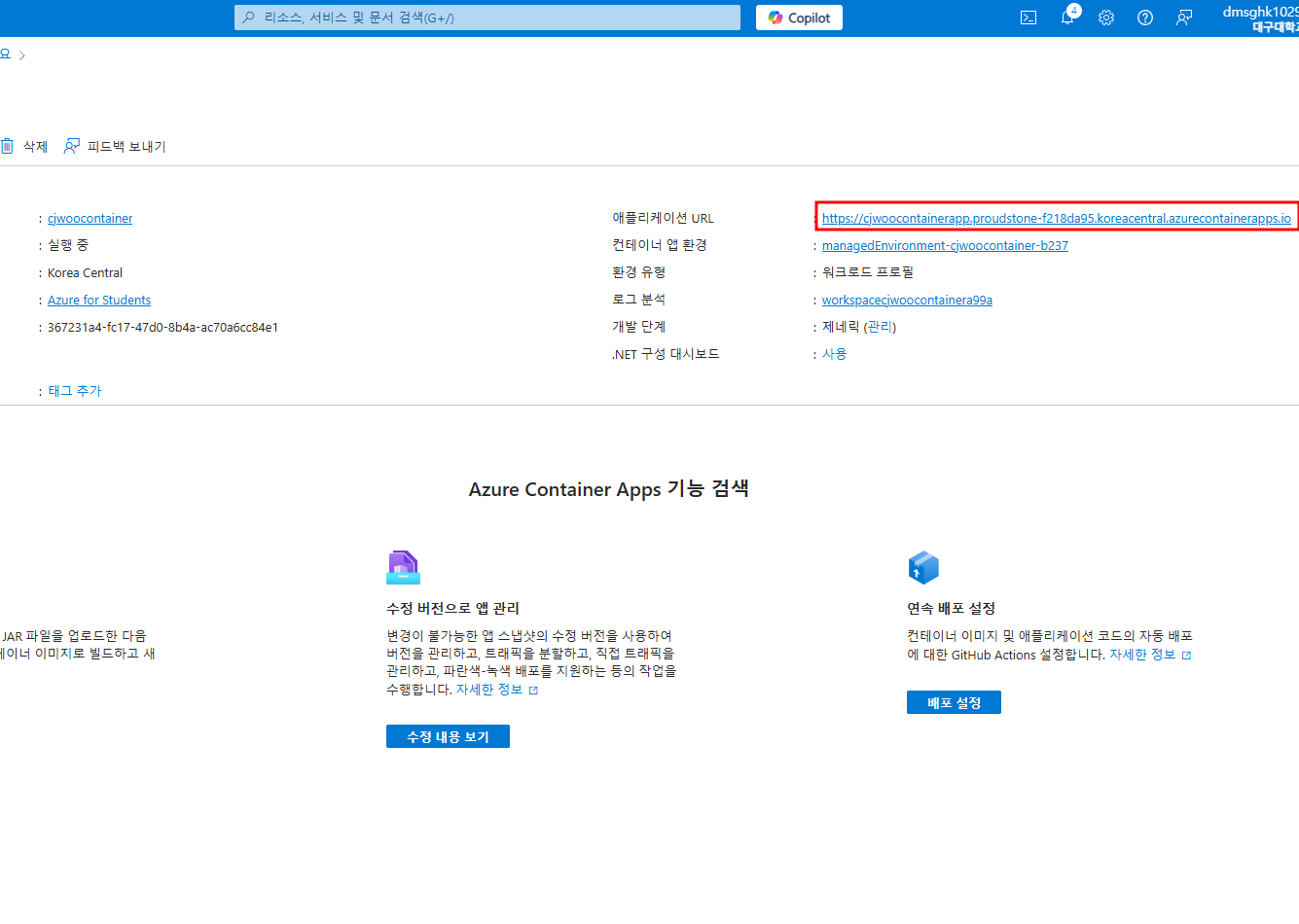Open the dmsghk1029 account menu

click(x=1260, y=18)
